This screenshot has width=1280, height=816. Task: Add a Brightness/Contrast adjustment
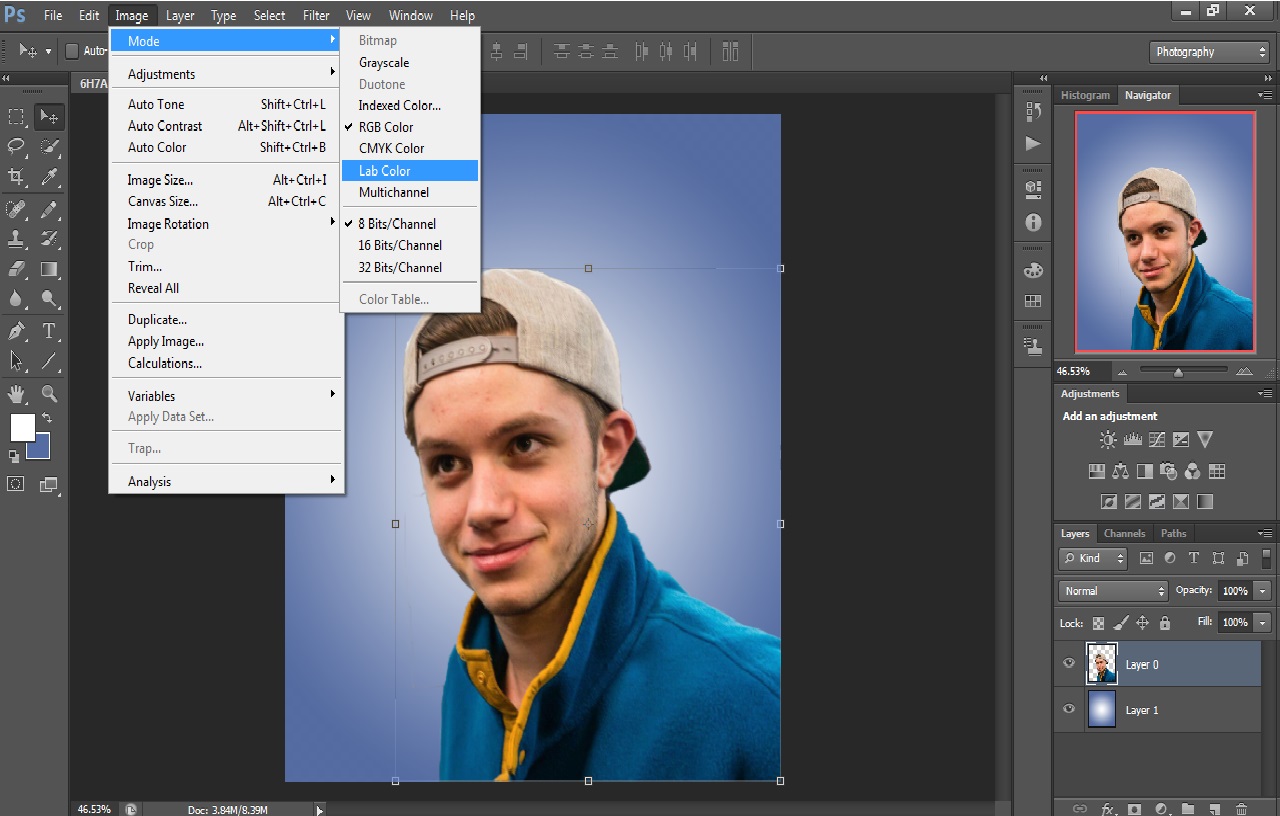coord(1108,439)
